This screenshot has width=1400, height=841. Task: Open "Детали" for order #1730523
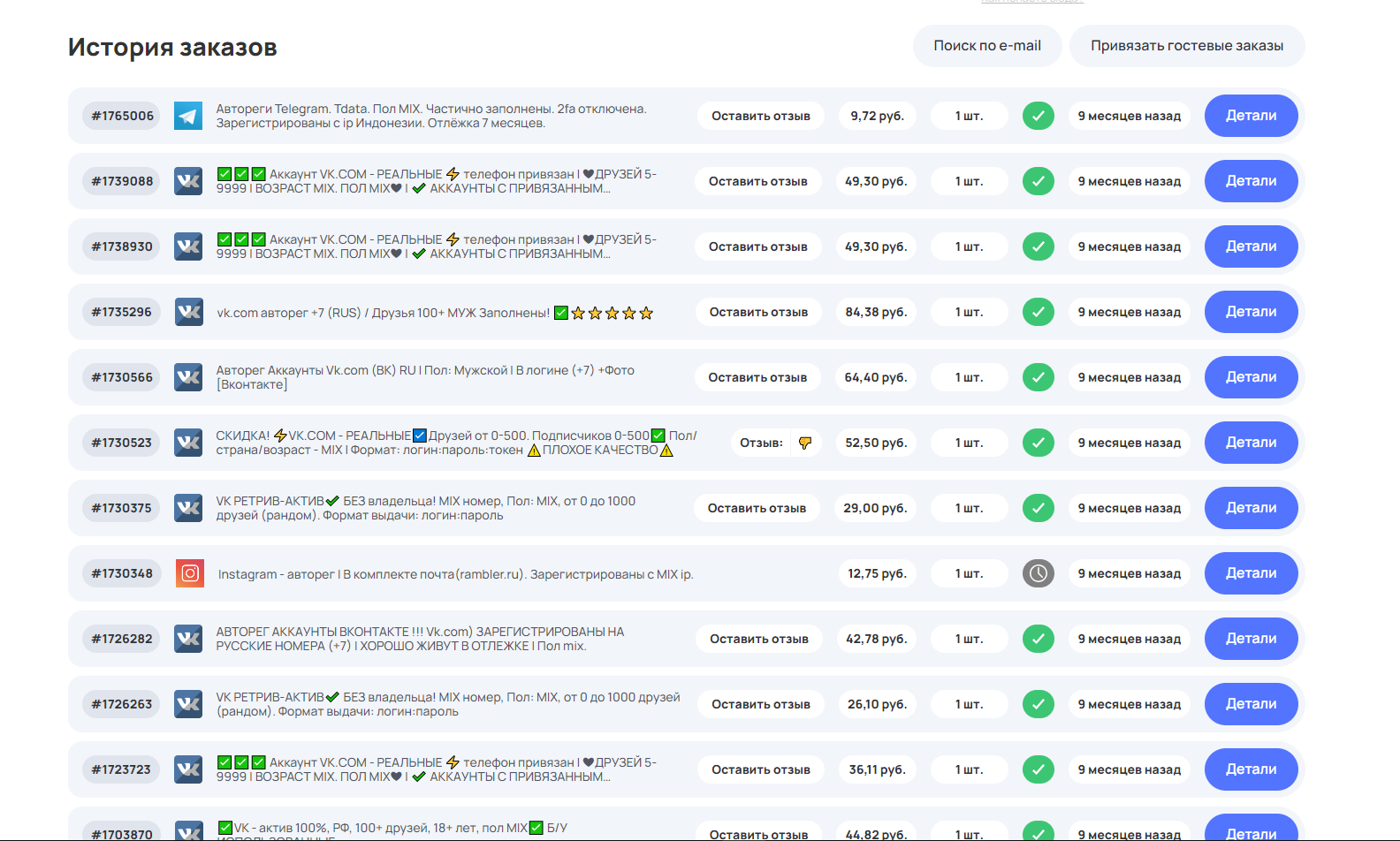tap(1251, 443)
